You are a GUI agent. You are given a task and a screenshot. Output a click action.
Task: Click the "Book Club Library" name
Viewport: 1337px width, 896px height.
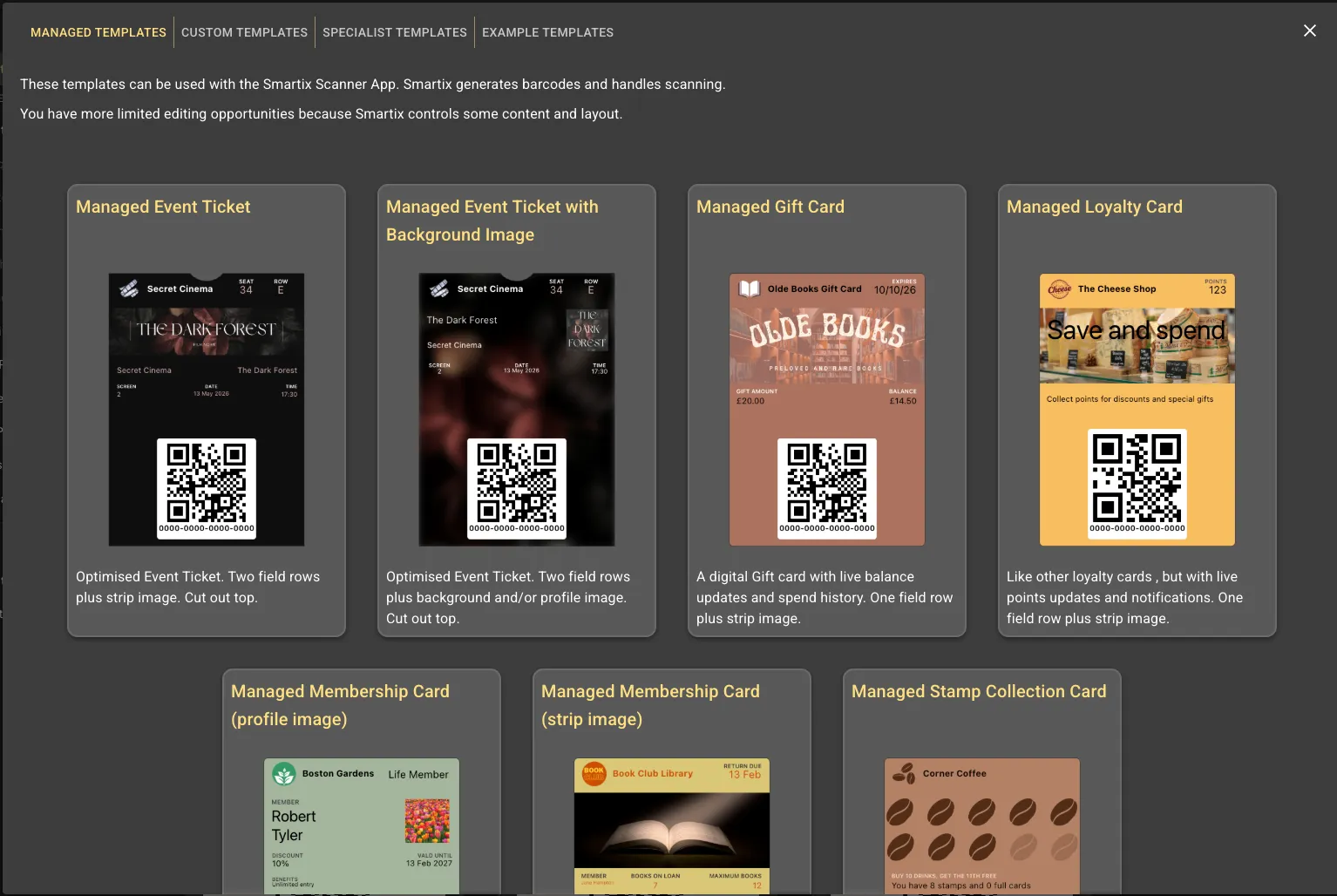point(653,773)
